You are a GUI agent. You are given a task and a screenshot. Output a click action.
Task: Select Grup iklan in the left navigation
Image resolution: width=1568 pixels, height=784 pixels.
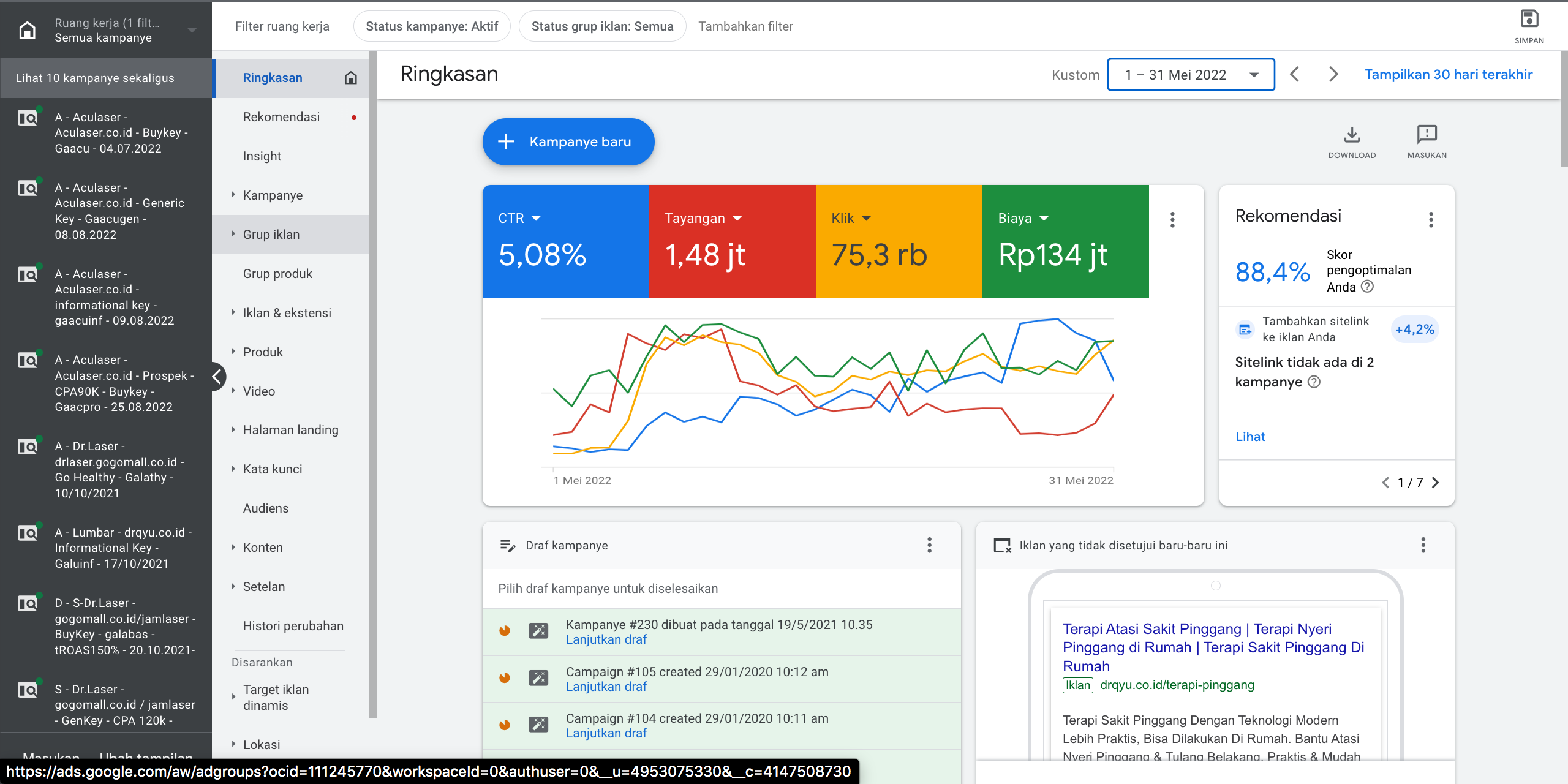coord(271,234)
